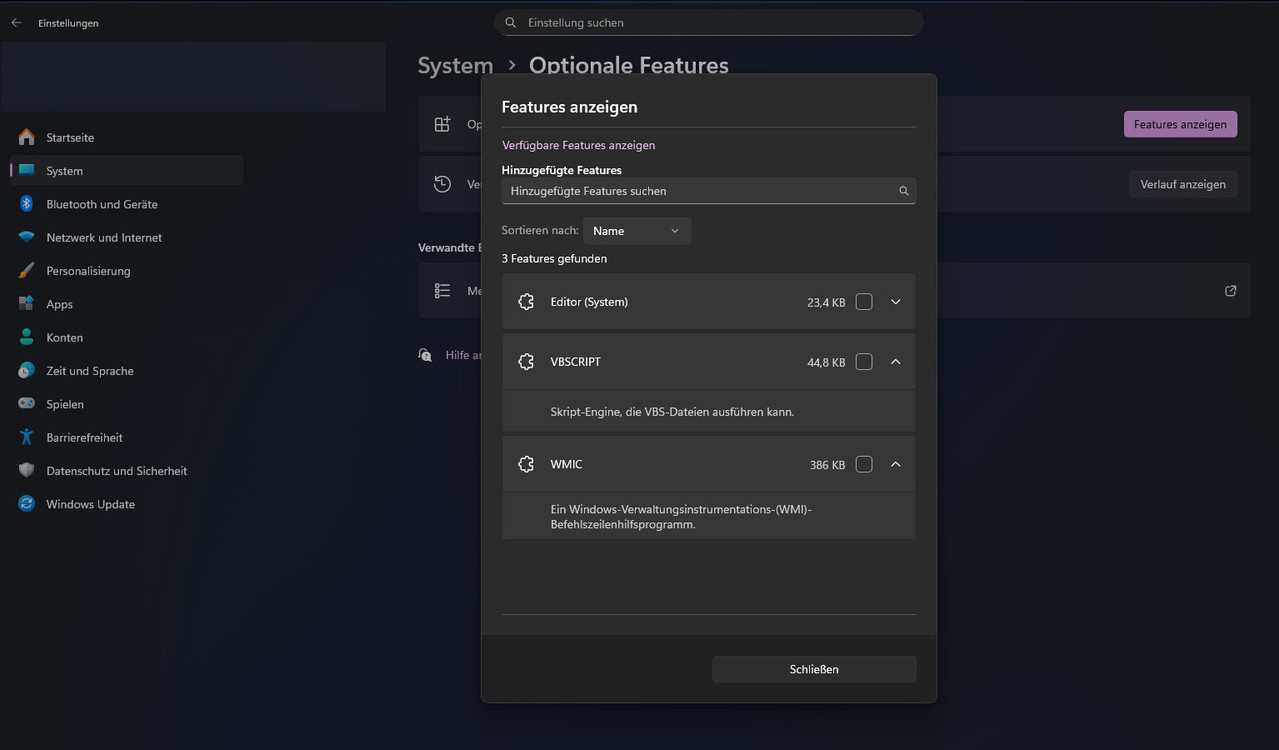Screen dimensions: 1279x750
Task: Click the Startseite home icon
Action: [26, 137]
